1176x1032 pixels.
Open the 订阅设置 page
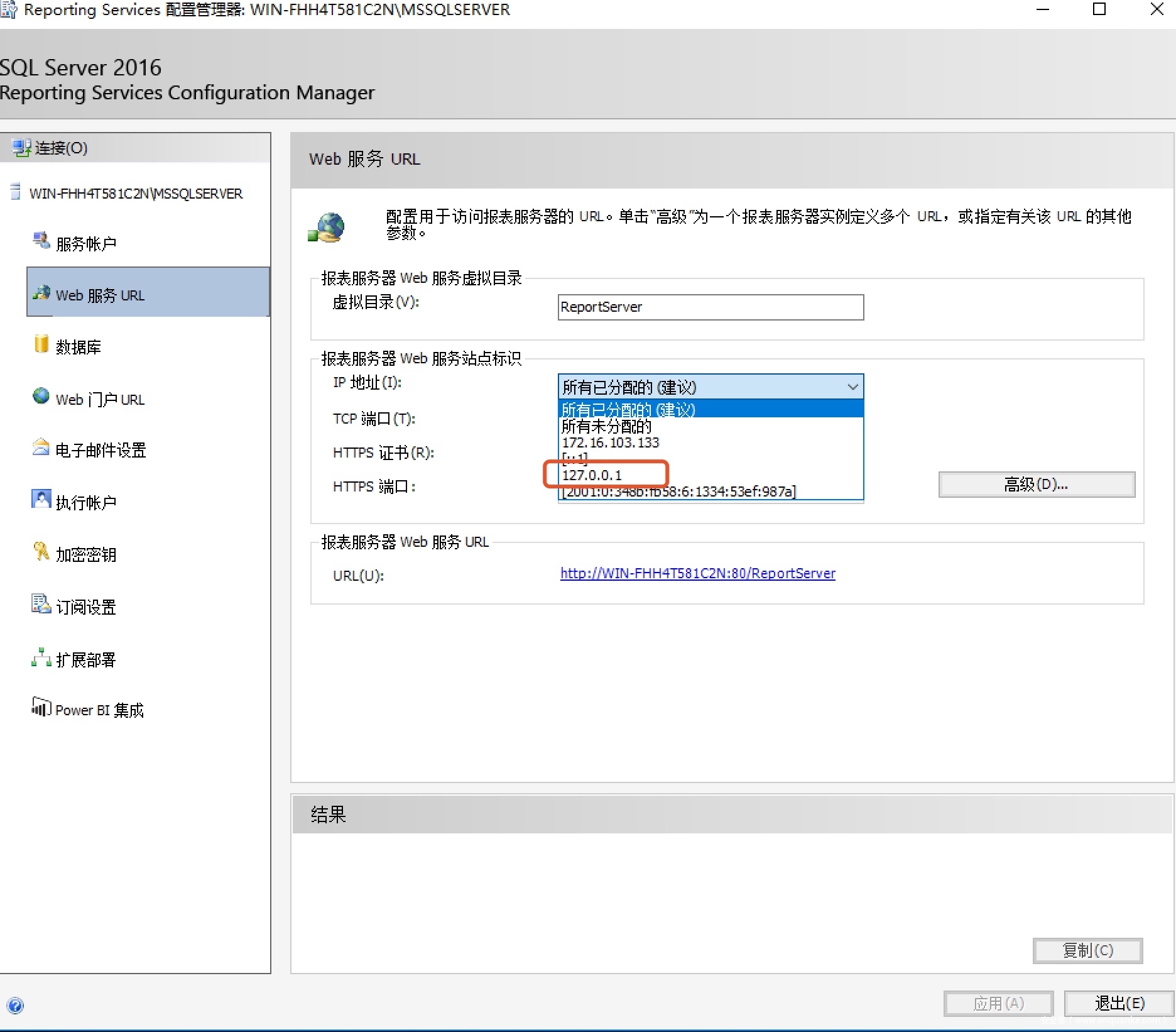[87, 607]
